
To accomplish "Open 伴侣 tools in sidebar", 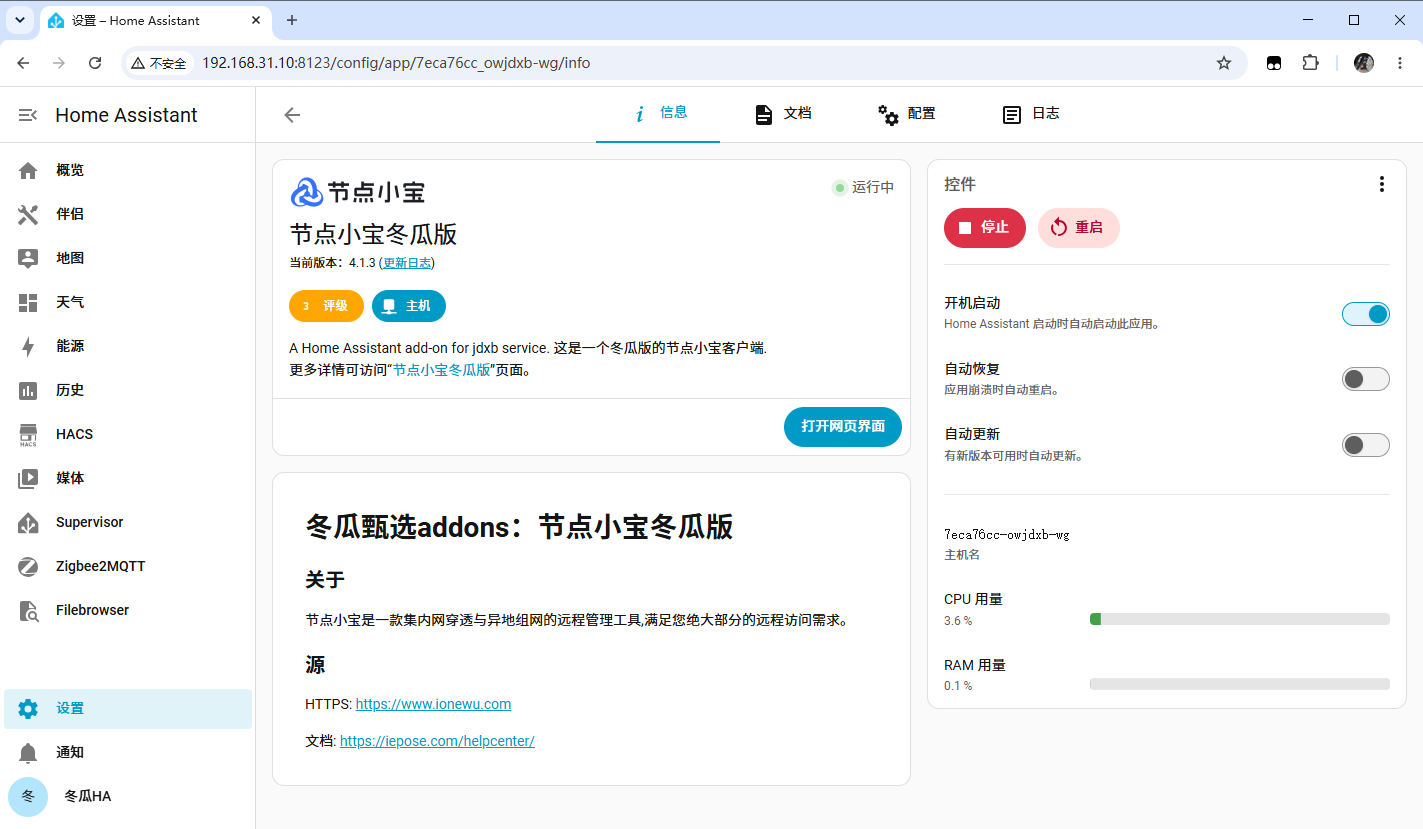I will coord(128,214).
